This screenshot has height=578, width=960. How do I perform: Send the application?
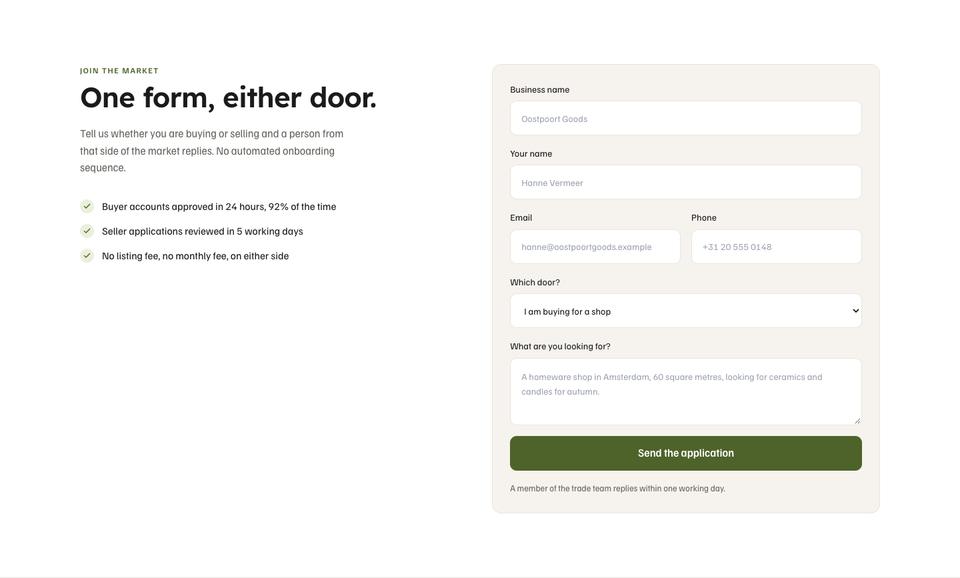pyautogui.click(x=686, y=453)
